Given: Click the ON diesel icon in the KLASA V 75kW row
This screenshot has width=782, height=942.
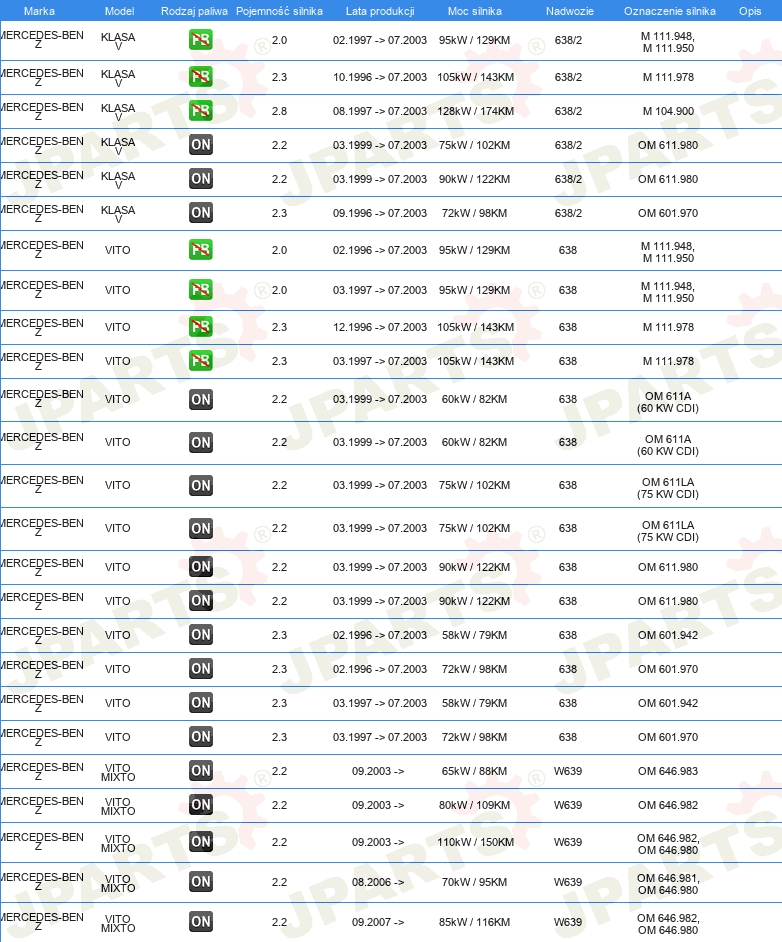Looking at the screenshot, I should point(201,145).
